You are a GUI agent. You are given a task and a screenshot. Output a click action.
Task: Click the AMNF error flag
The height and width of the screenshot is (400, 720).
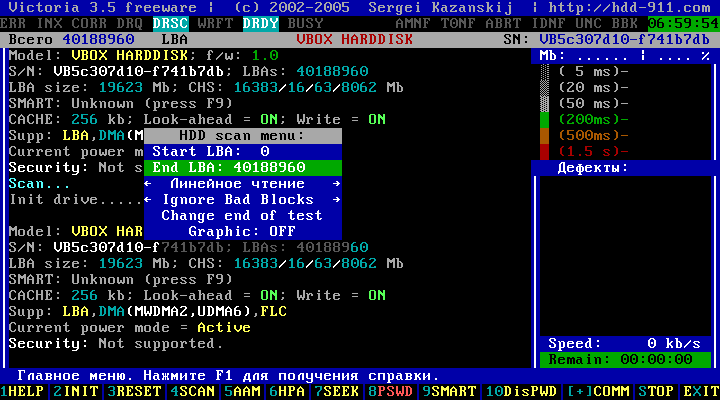pyautogui.click(x=413, y=23)
